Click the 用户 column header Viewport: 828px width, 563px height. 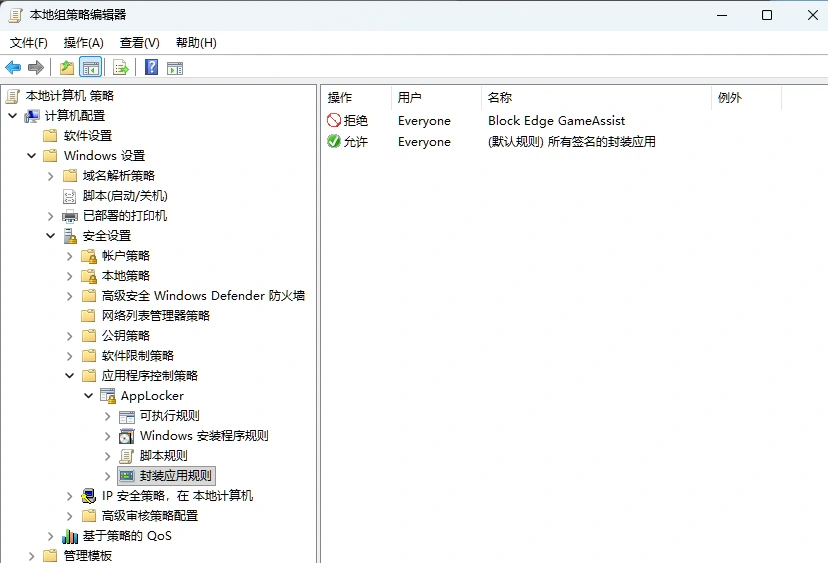(x=410, y=97)
